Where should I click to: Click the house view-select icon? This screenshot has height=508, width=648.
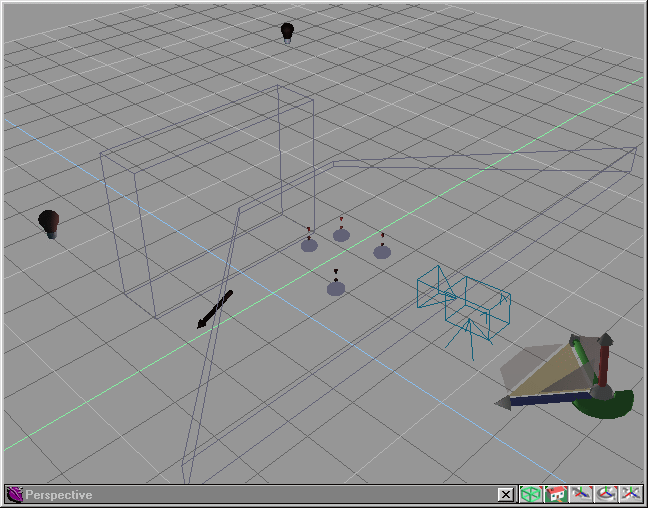tap(556, 494)
